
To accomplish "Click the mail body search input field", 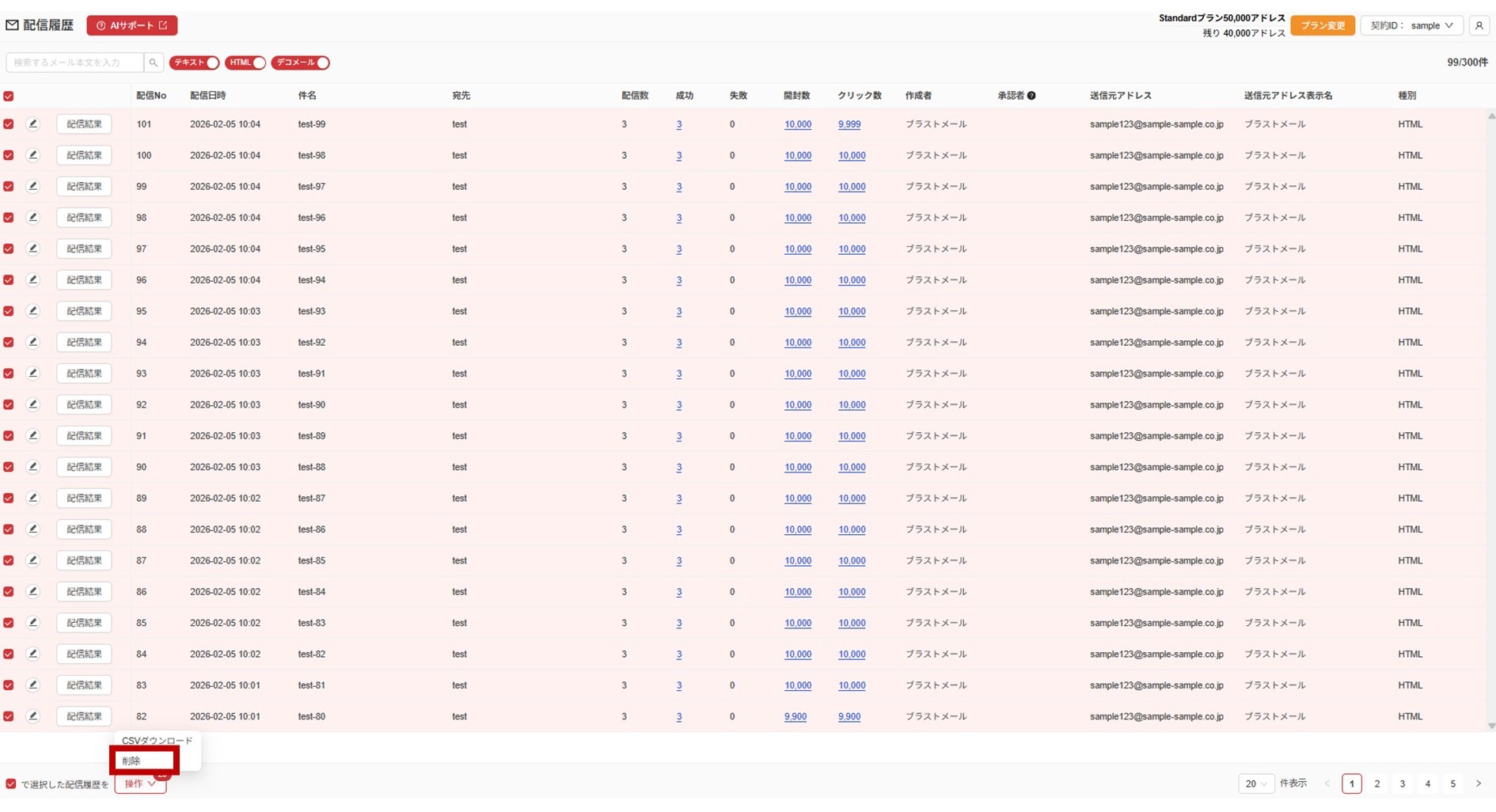I will click(75, 63).
